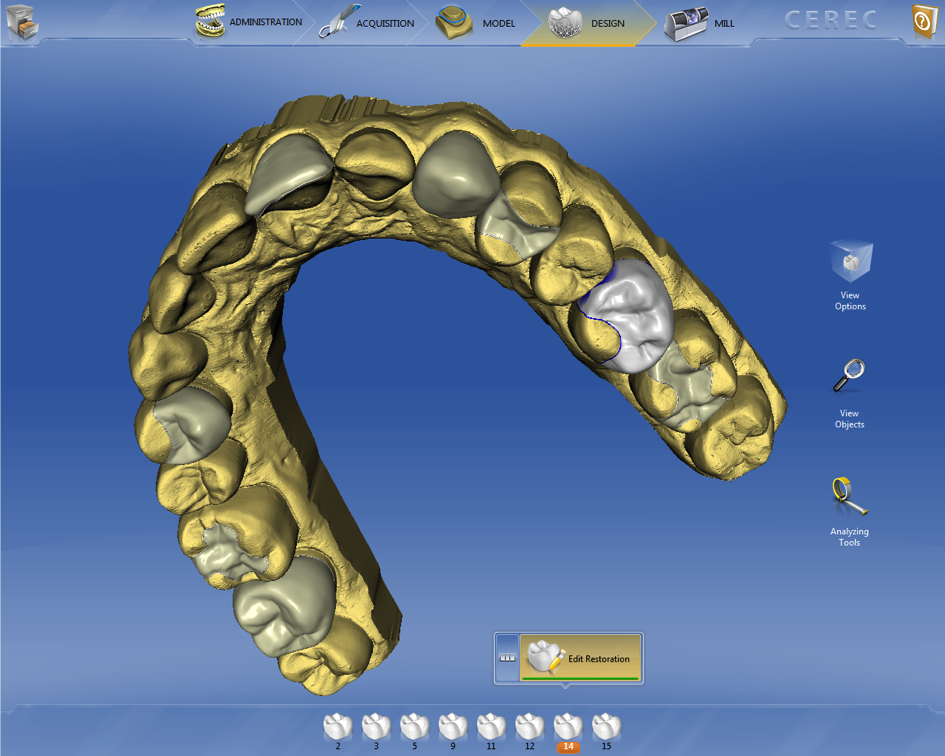The height and width of the screenshot is (756, 945).
Task: Select the tooth 2 restoration thumbnail
Action: (337, 725)
